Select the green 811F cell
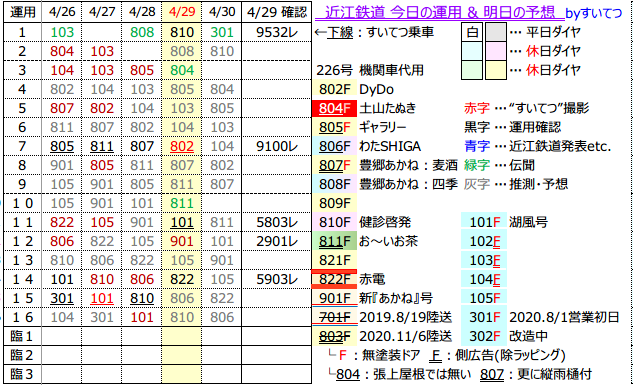The width and height of the screenshot is (633, 385). tap(334, 241)
